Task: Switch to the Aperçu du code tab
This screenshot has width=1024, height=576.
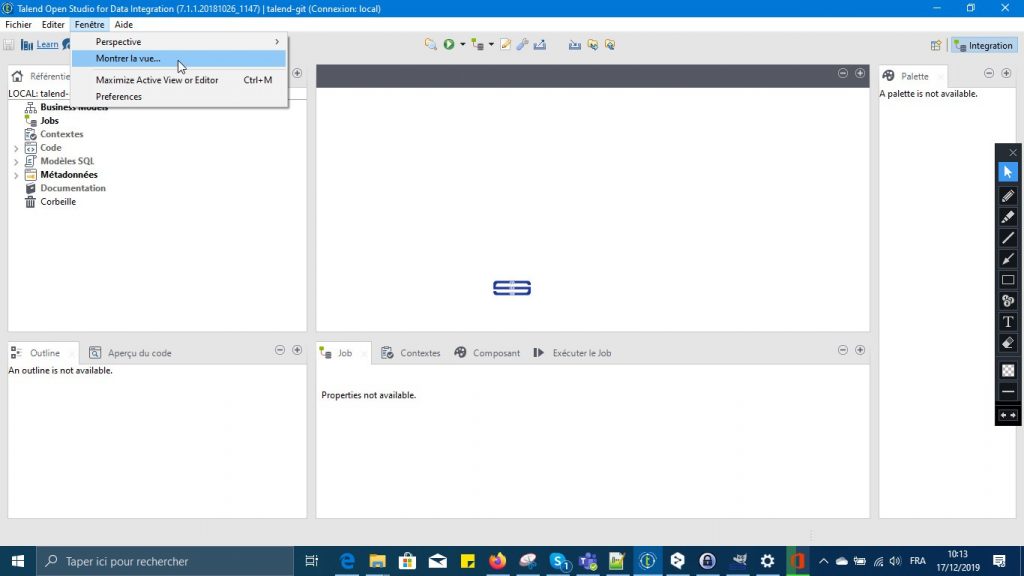Action: click(x=131, y=353)
